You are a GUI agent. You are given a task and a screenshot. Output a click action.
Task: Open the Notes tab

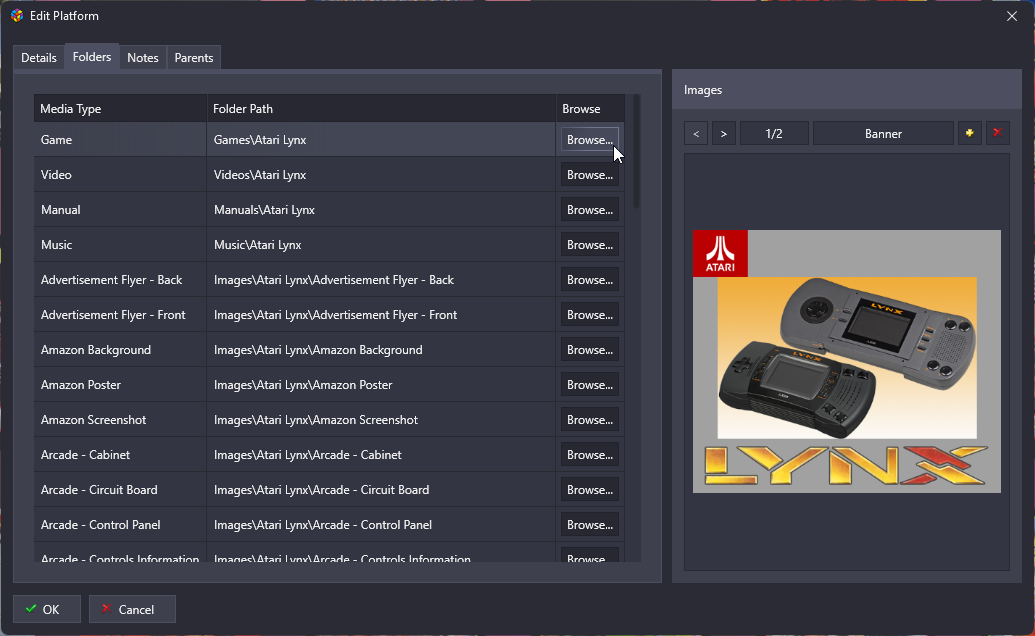click(143, 57)
